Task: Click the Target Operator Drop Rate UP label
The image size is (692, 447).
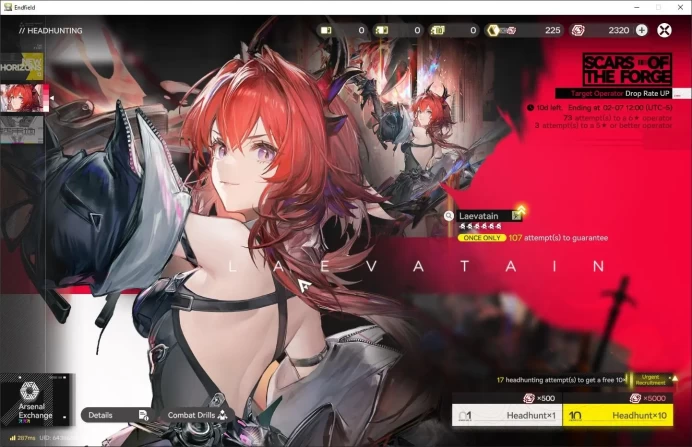Action: point(614,93)
